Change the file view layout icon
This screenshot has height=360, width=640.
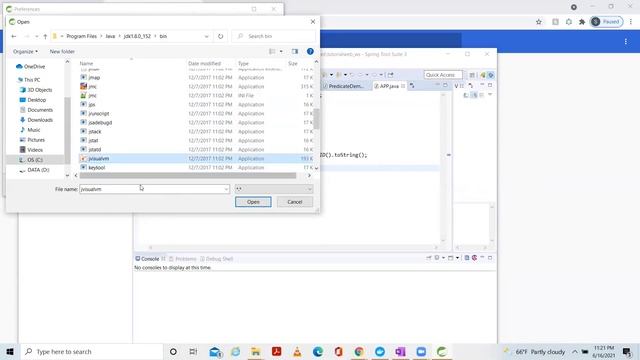tap(272, 51)
